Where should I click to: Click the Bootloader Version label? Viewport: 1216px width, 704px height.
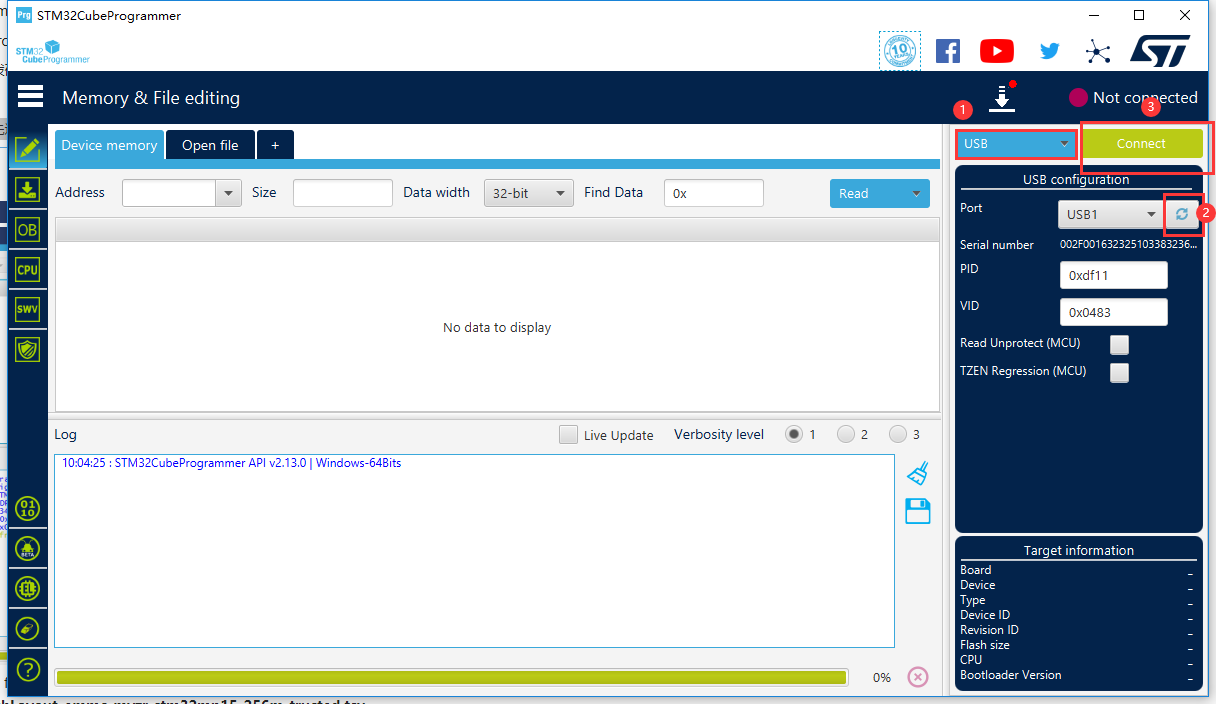(x=1011, y=675)
